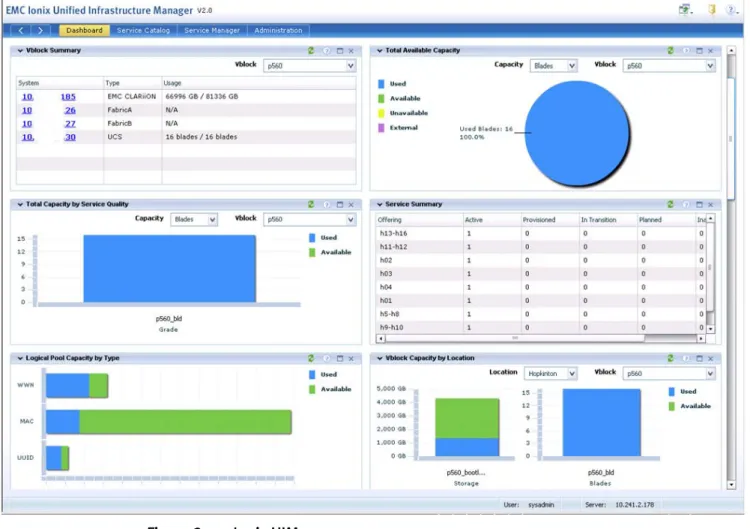Open Vblock dropdown in Vblock Summary
Screen dimensions: 750x529
point(309,66)
